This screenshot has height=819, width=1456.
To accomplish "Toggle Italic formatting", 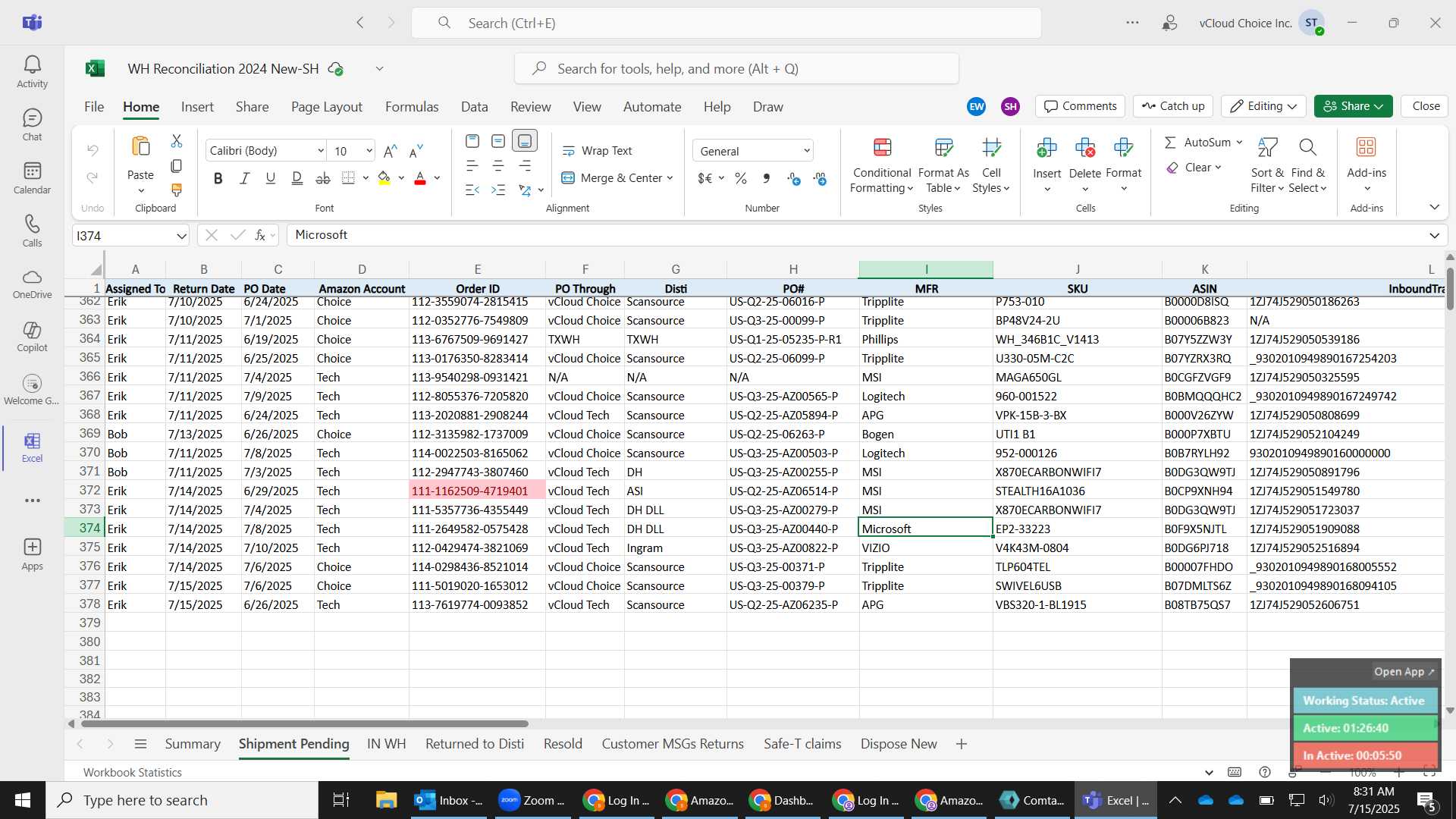I will 244,178.
